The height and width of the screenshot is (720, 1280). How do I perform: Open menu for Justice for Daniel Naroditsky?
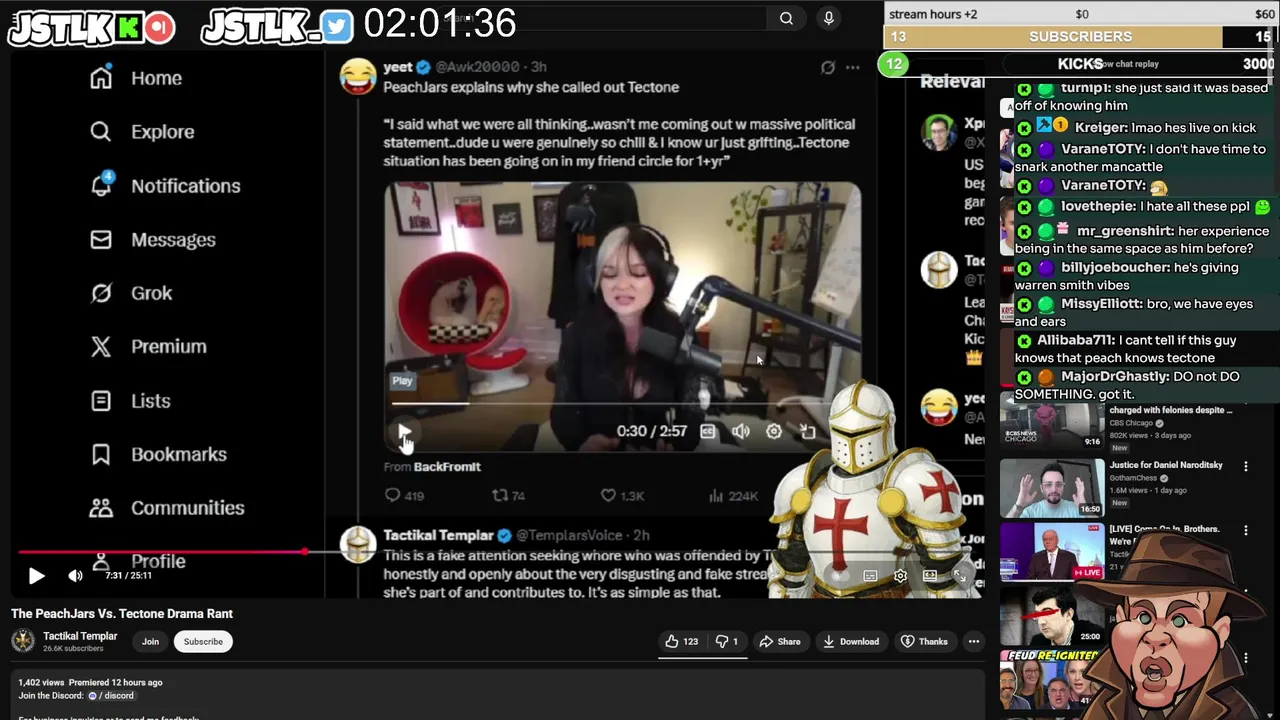point(1246,467)
